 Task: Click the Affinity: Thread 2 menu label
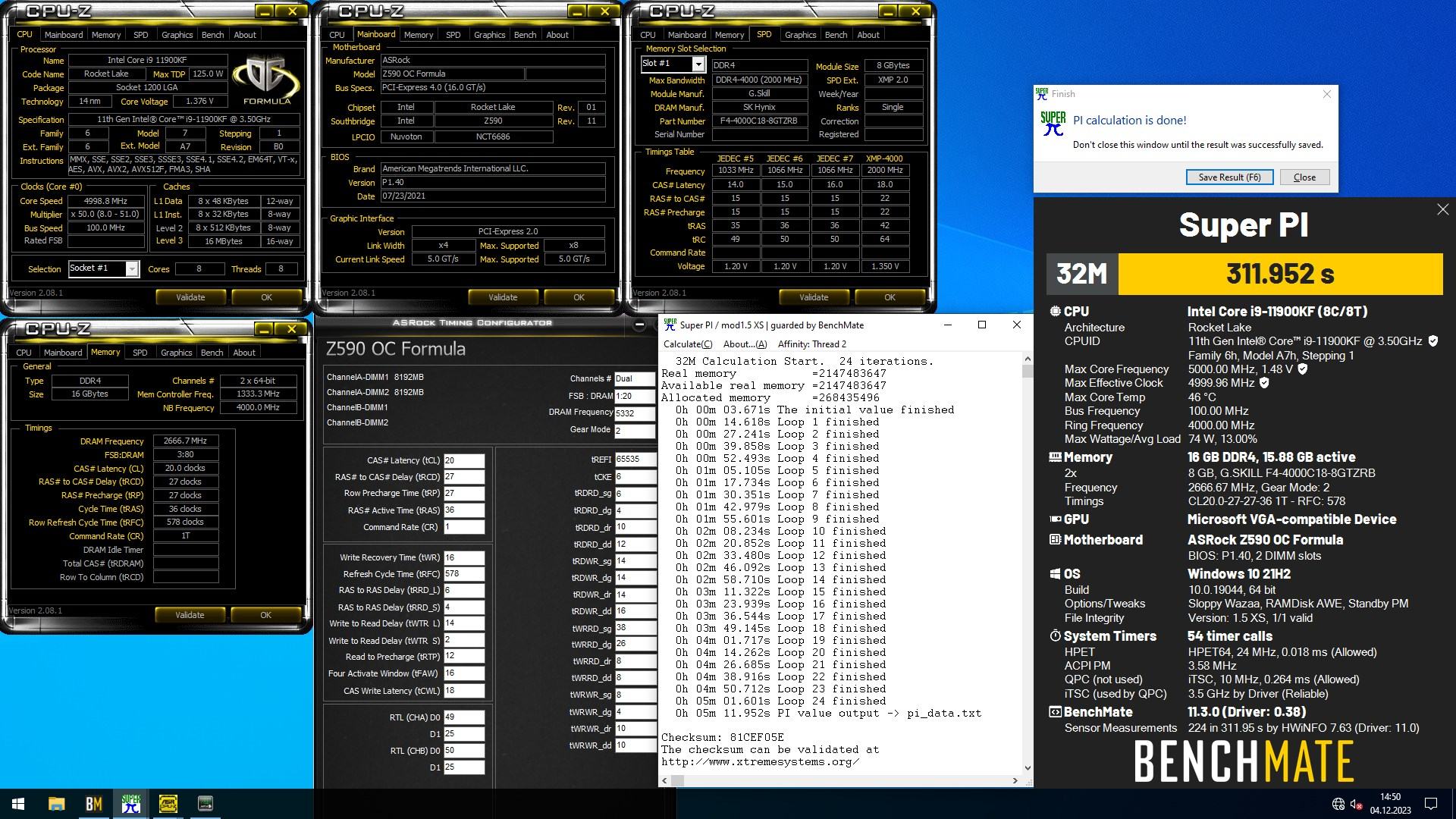(x=812, y=344)
